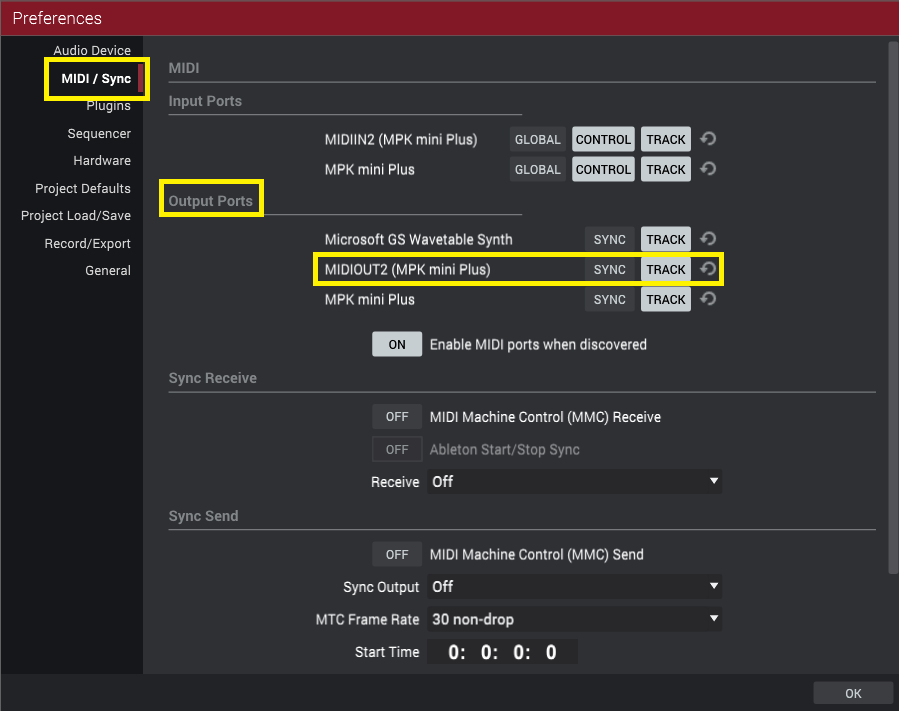Image resolution: width=899 pixels, height=711 pixels.
Task: Reset the MIDIOUT2 (MPK mini Plus) output port
Action: coord(708,269)
